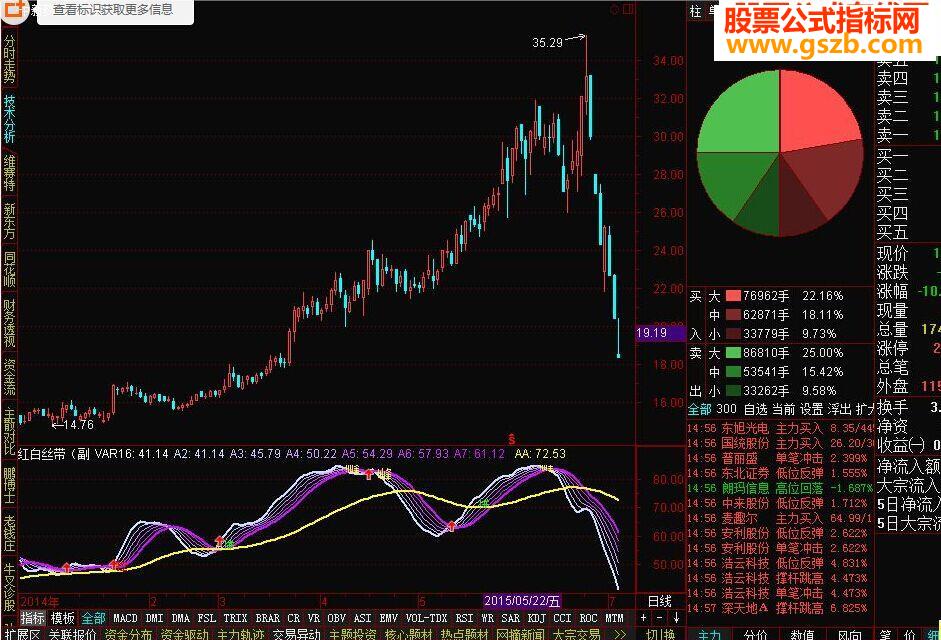
Task: Select the 分价 tab in right panel
Action: click(756, 634)
